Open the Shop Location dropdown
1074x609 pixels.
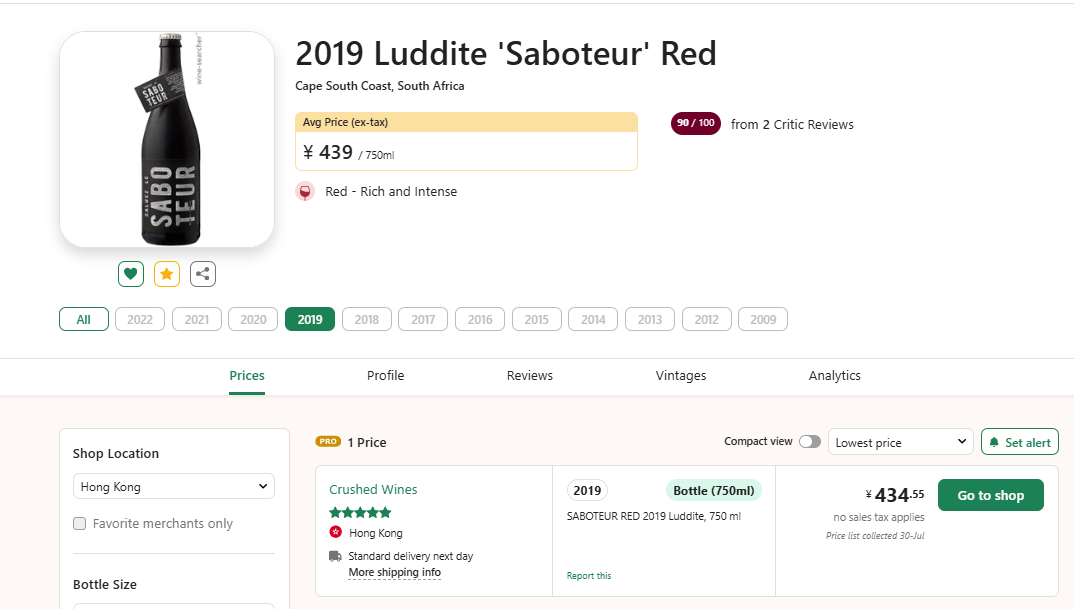point(174,487)
